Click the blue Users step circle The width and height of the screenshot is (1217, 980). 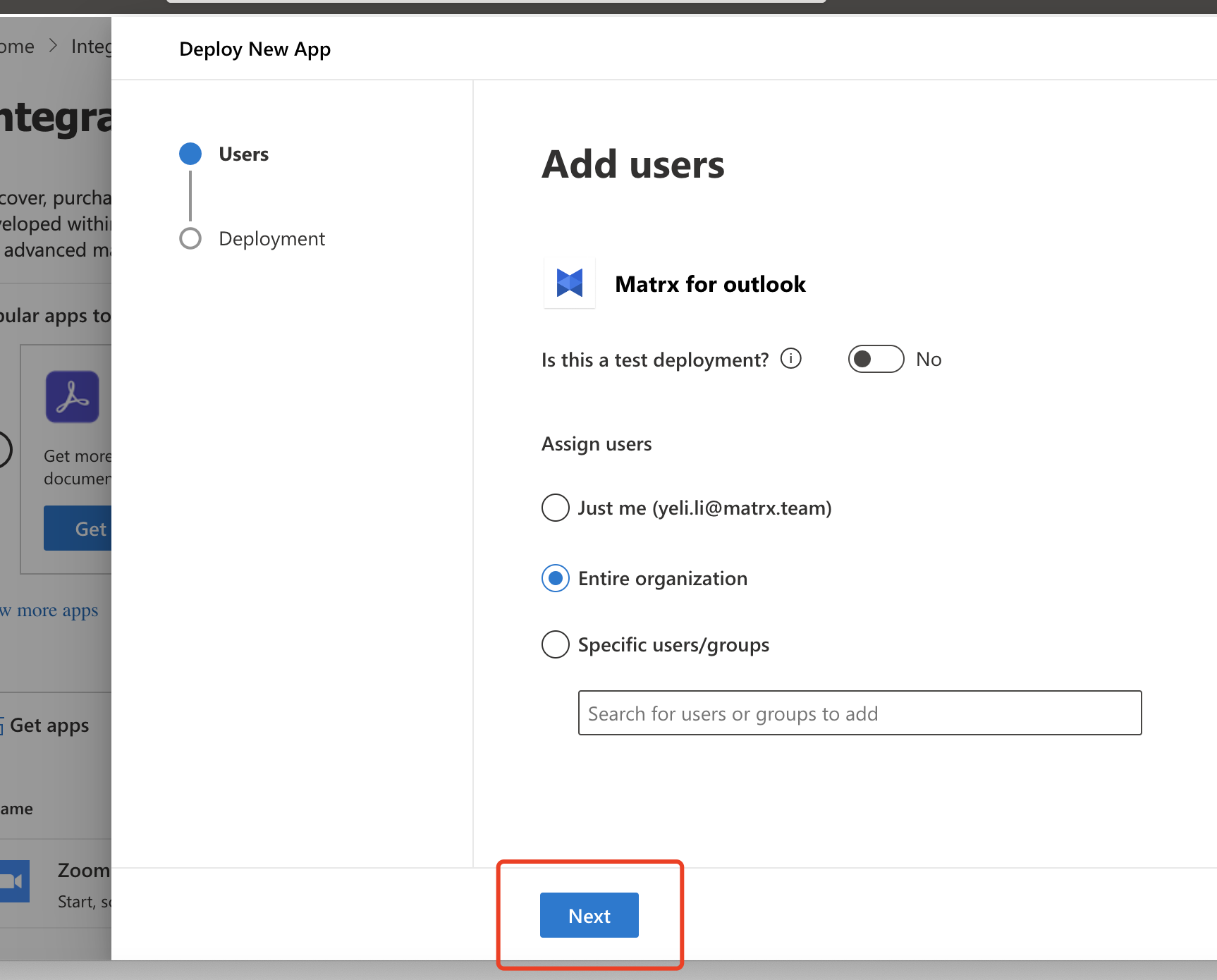click(190, 154)
